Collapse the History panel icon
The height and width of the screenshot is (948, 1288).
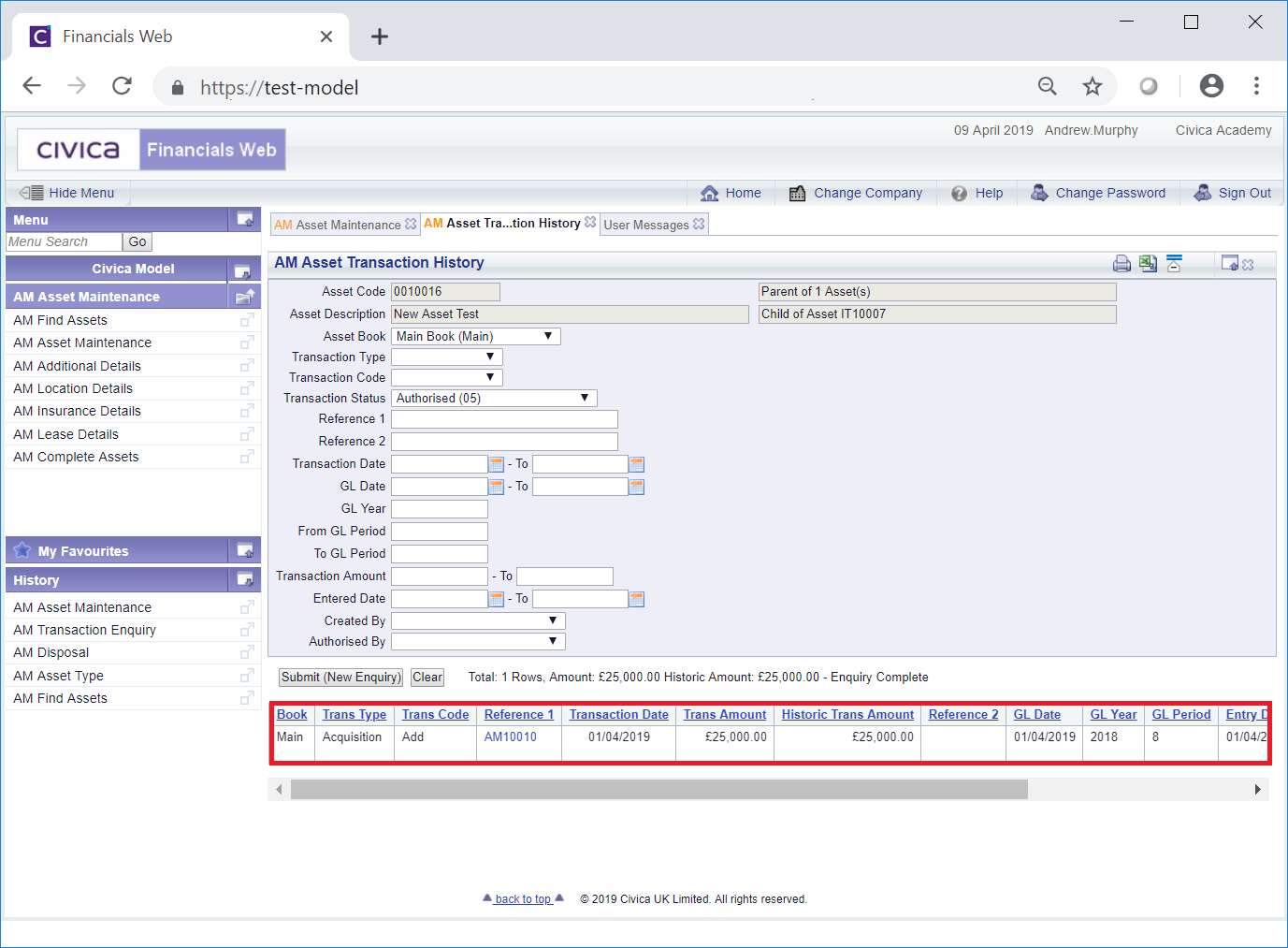(245, 579)
